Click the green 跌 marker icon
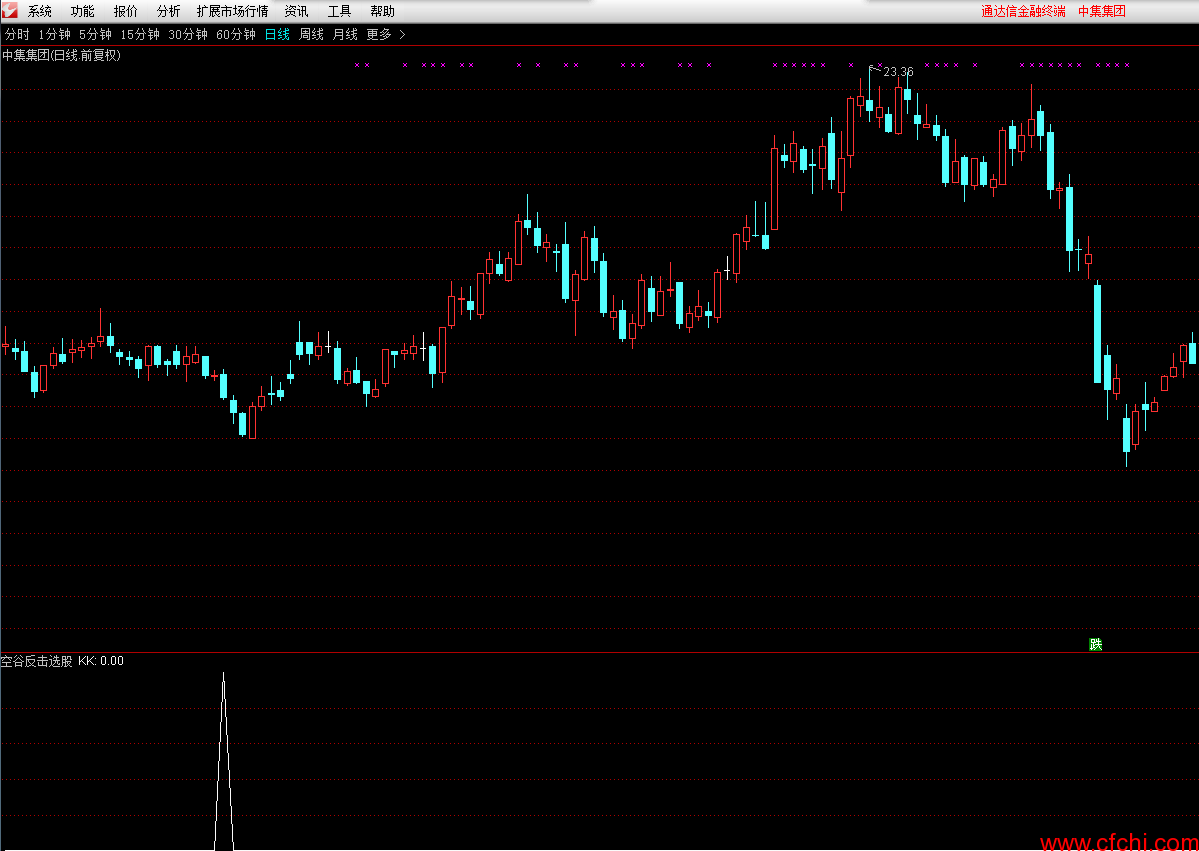The width and height of the screenshot is (1199, 851). coord(1096,645)
